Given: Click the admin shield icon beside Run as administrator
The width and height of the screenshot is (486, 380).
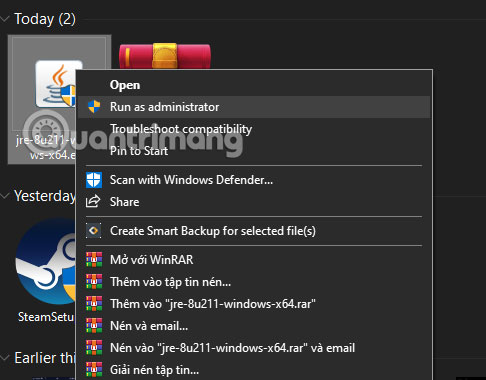Looking at the screenshot, I should [94, 107].
